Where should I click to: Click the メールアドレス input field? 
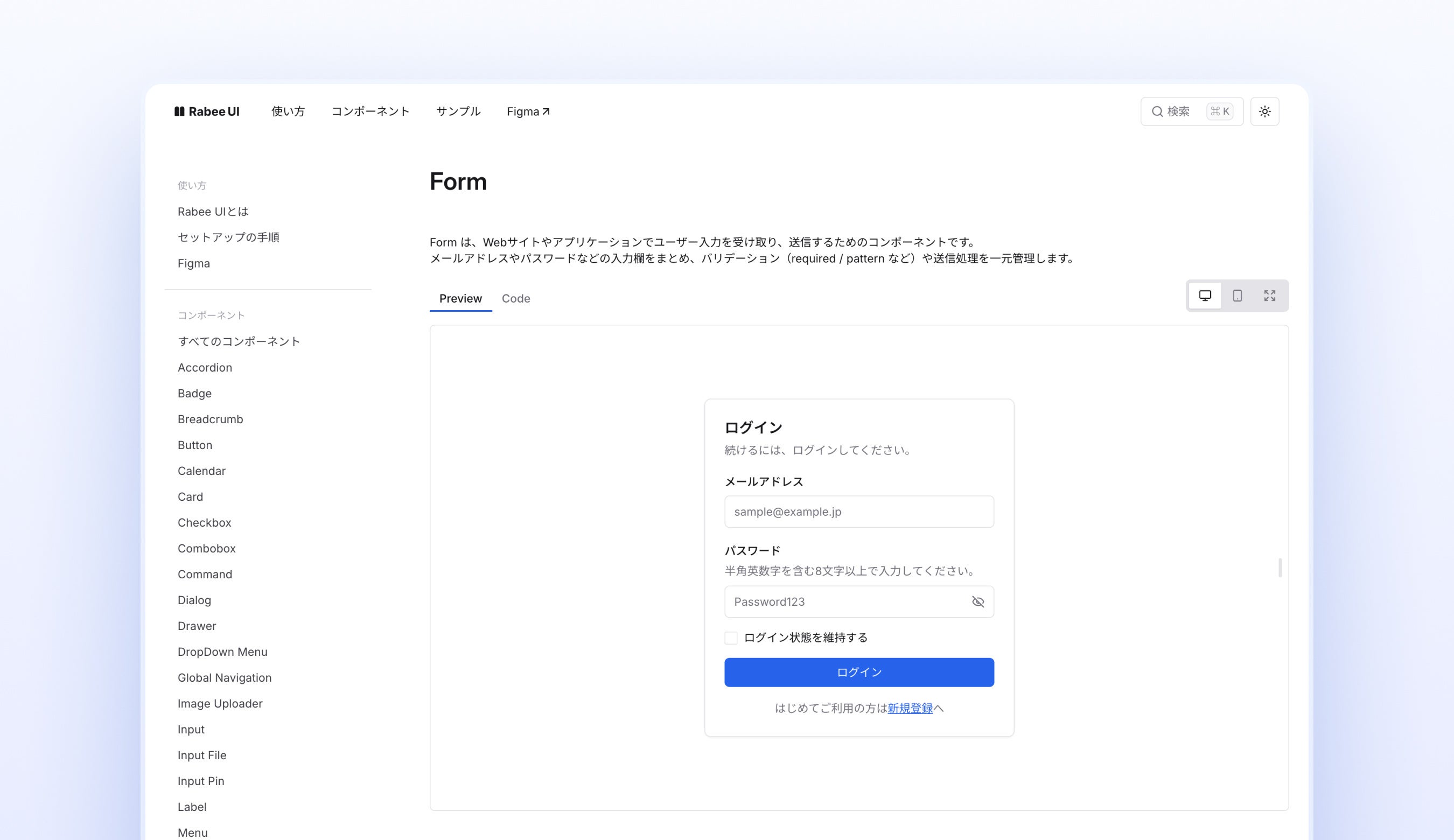(x=858, y=512)
